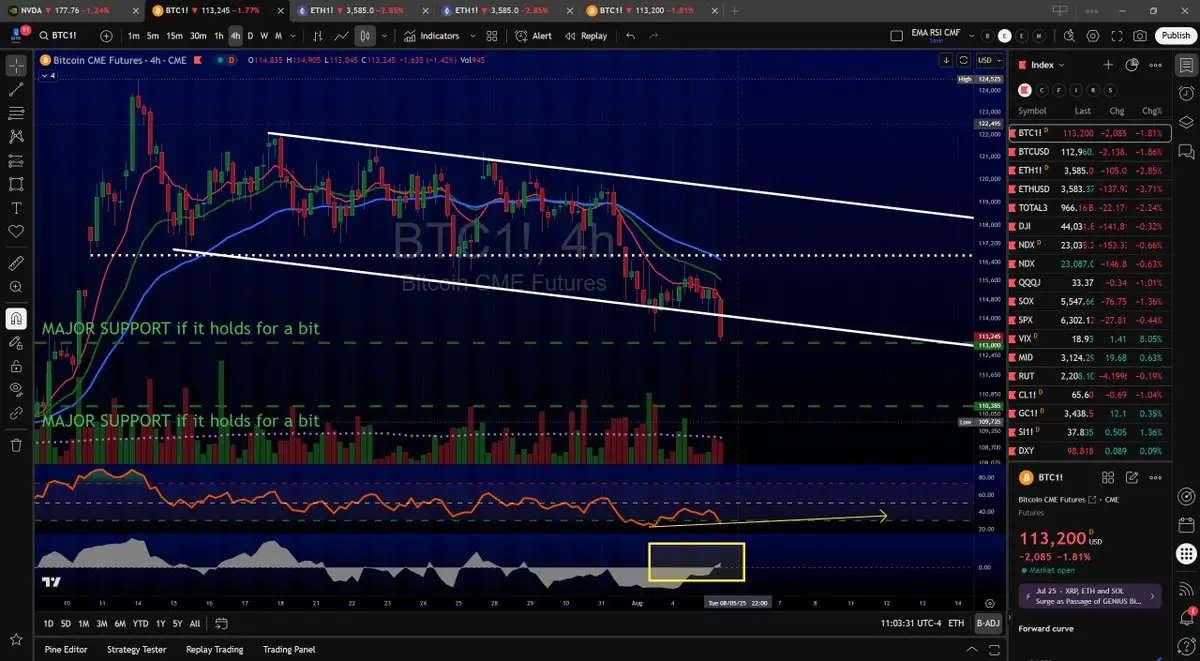Viewport: 1200px width, 661px height.
Task: Select BTCUSD in watchlist
Action: pos(1090,152)
